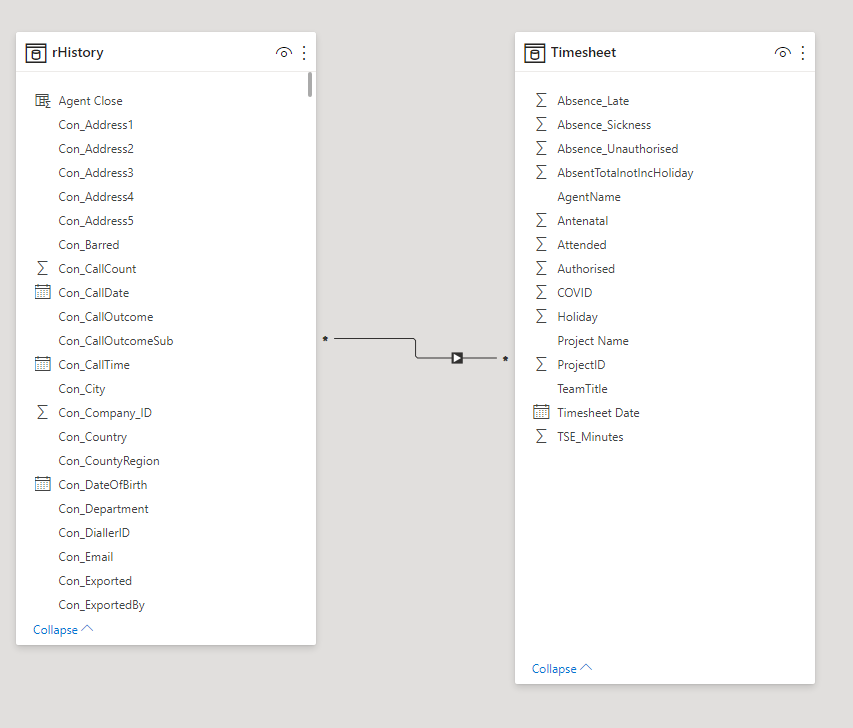Select the Con_Address2 field
The width and height of the screenshot is (853, 728).
pos(96,149)
